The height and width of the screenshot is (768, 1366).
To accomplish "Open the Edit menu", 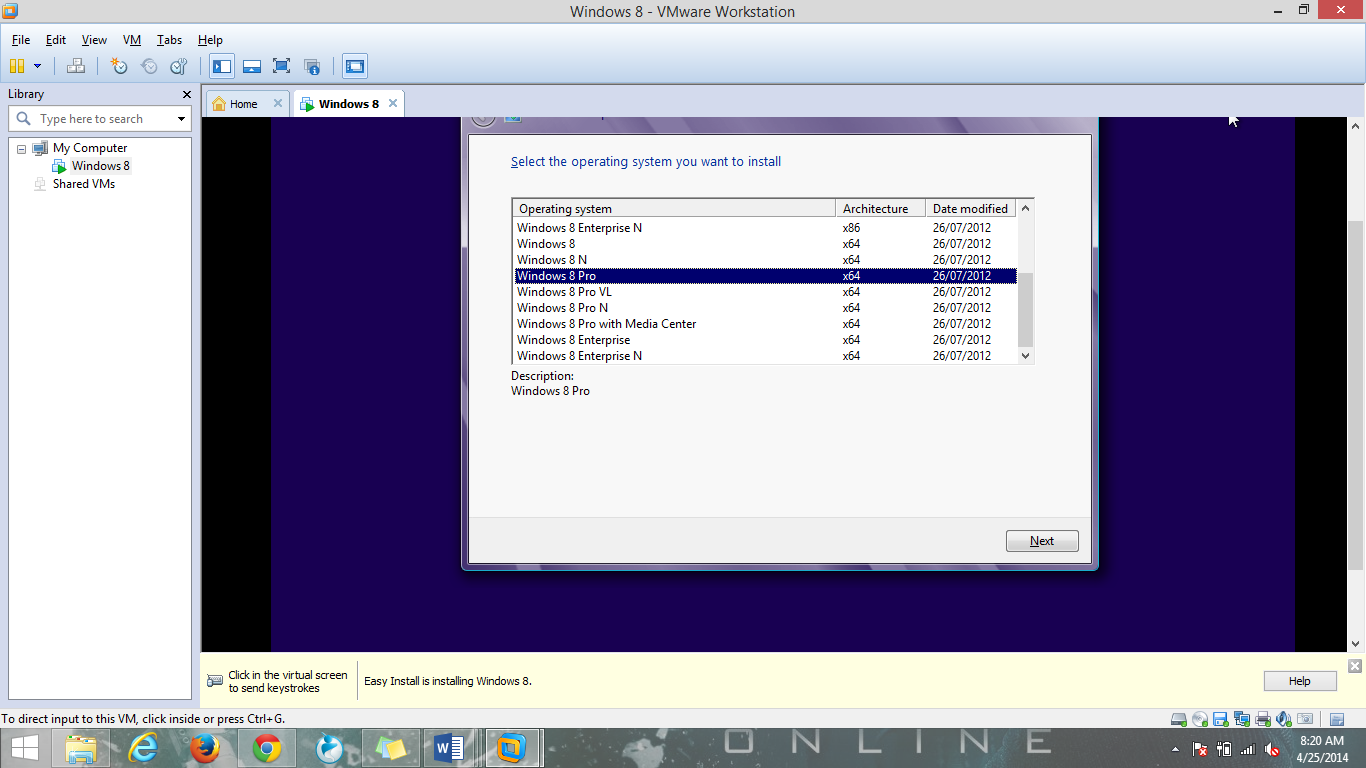I will click(56, 40).
